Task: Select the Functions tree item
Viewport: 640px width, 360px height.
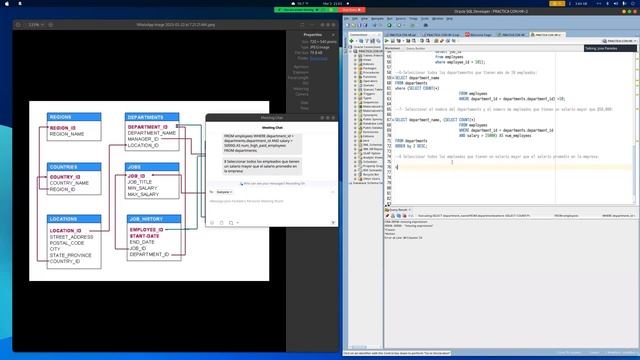Action: (369, 77)
